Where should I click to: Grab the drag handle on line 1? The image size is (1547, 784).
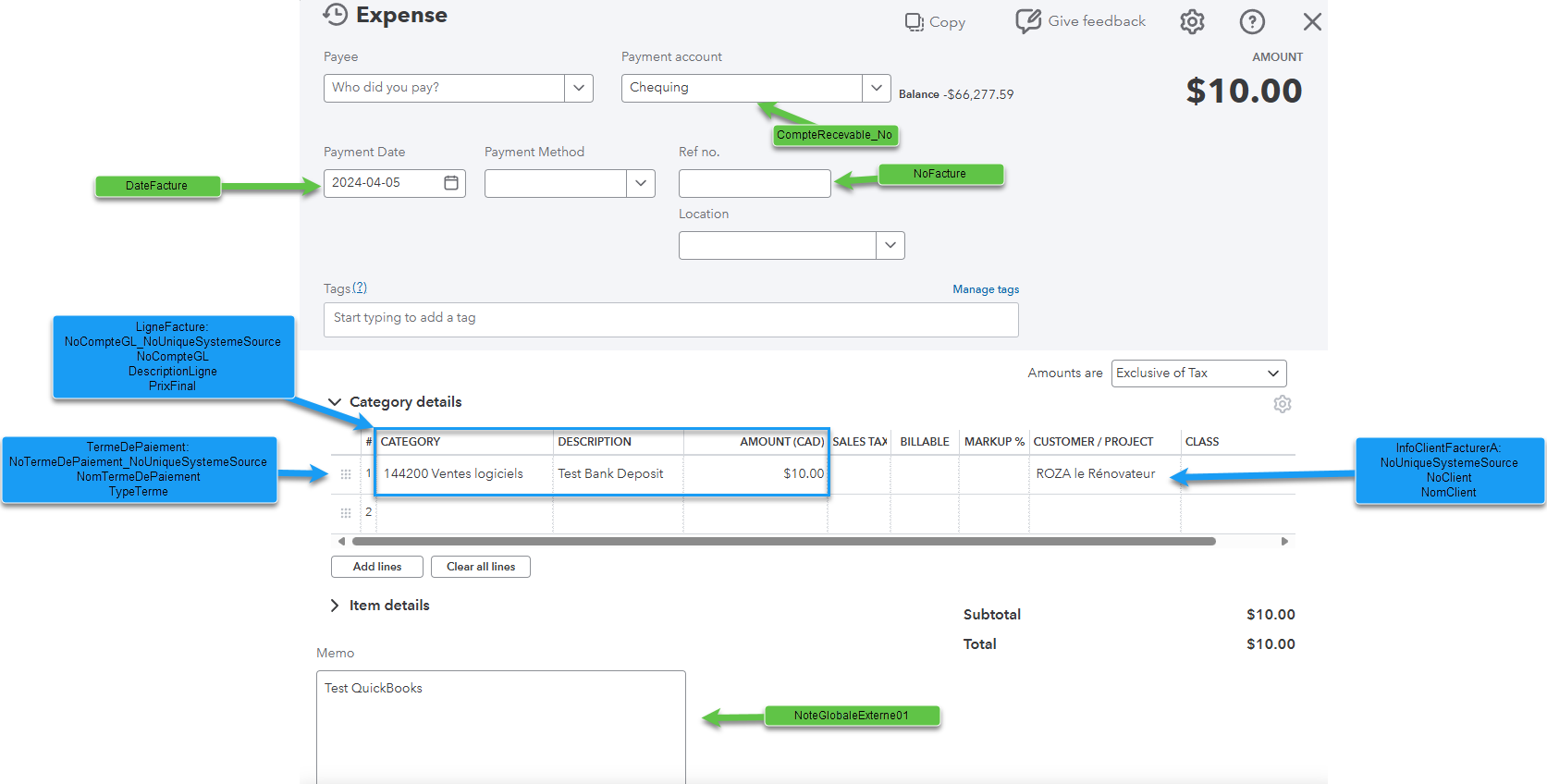point(346,474)
